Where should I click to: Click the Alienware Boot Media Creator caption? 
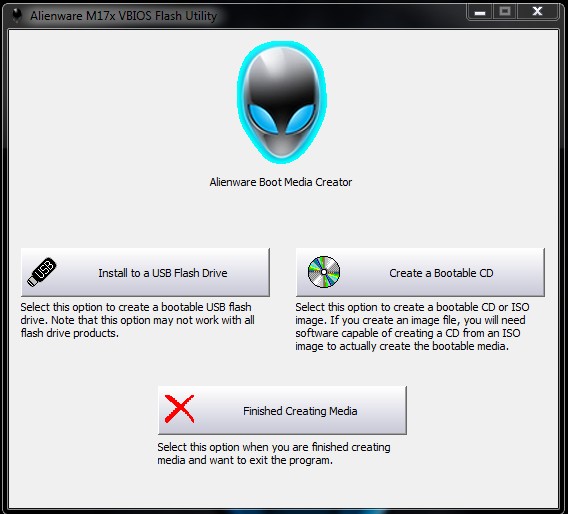click(281, 182)
